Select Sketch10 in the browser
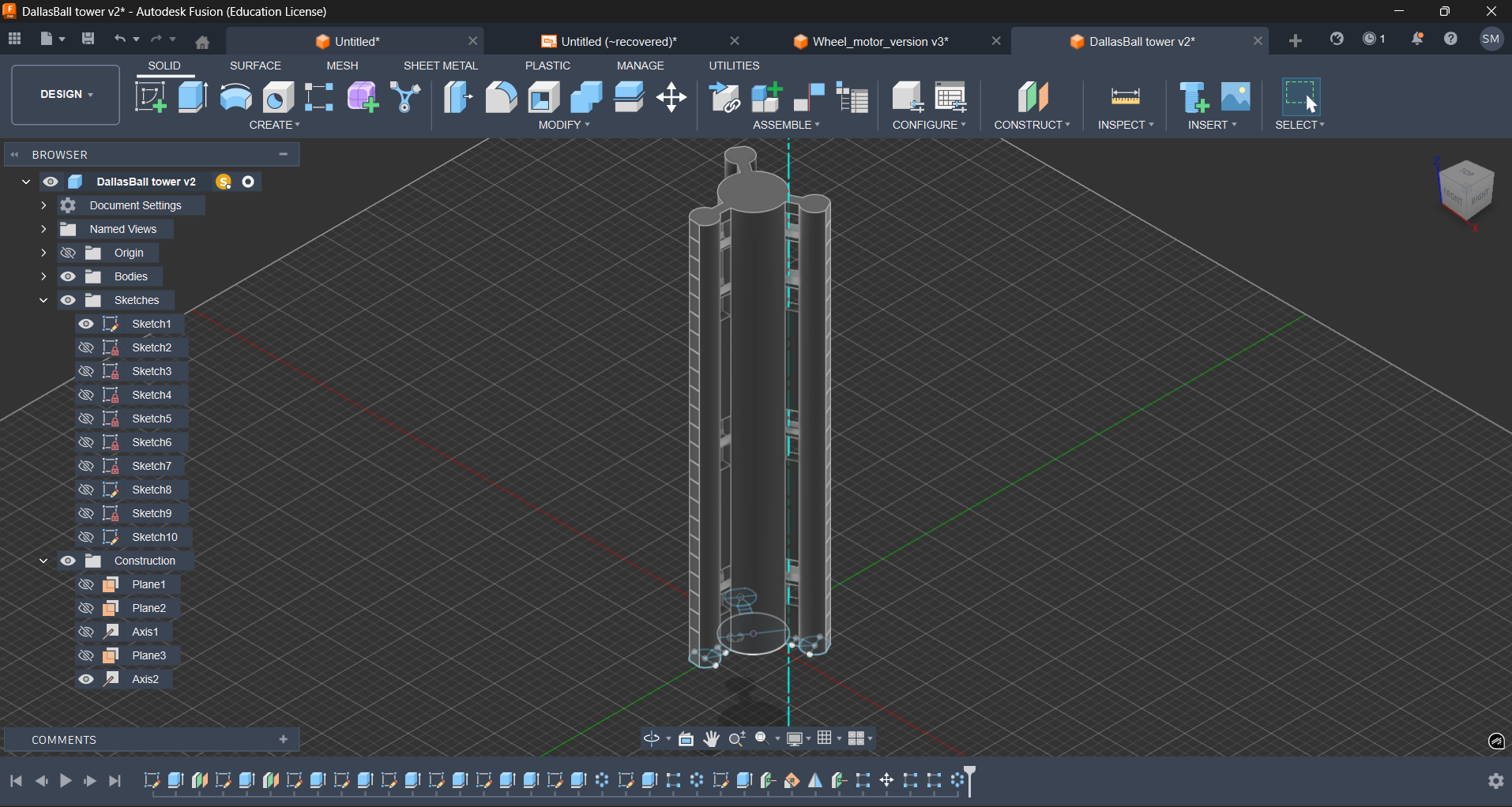This screenshot has width=1512, height=807. (x=155, y=537)
